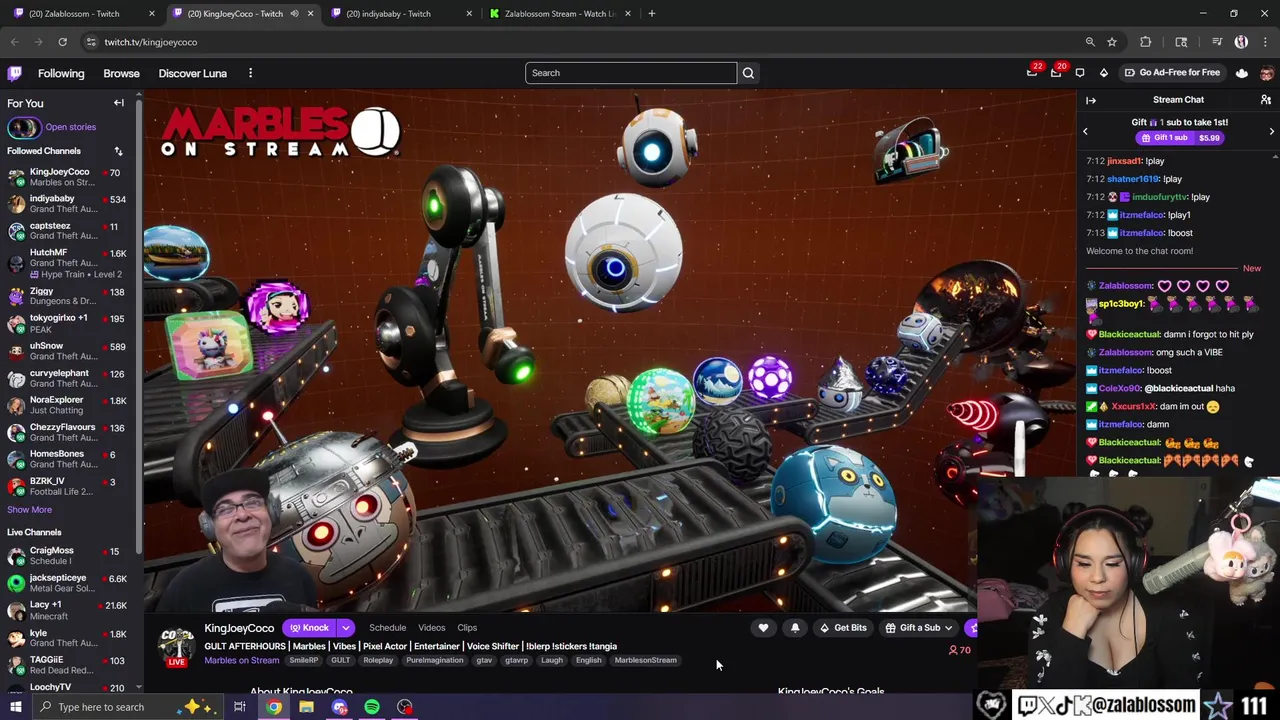The width and height of the screenshot is (1280, 720).
Task: Click Go Ad-Free for Free
Action: coord(1172,73)
